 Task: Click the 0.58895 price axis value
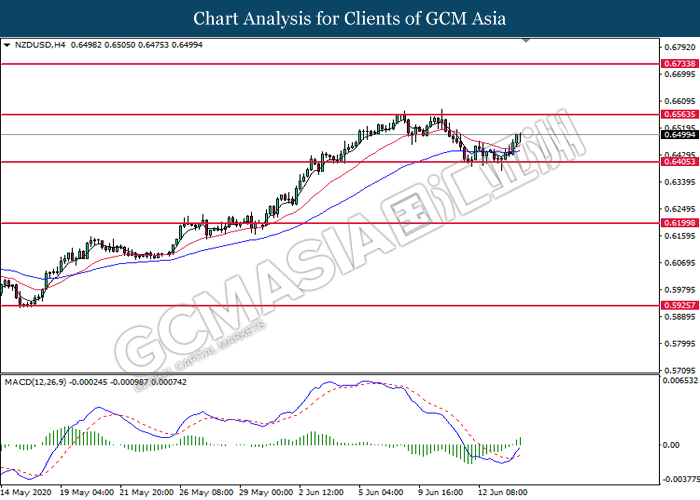click(679, 317)
